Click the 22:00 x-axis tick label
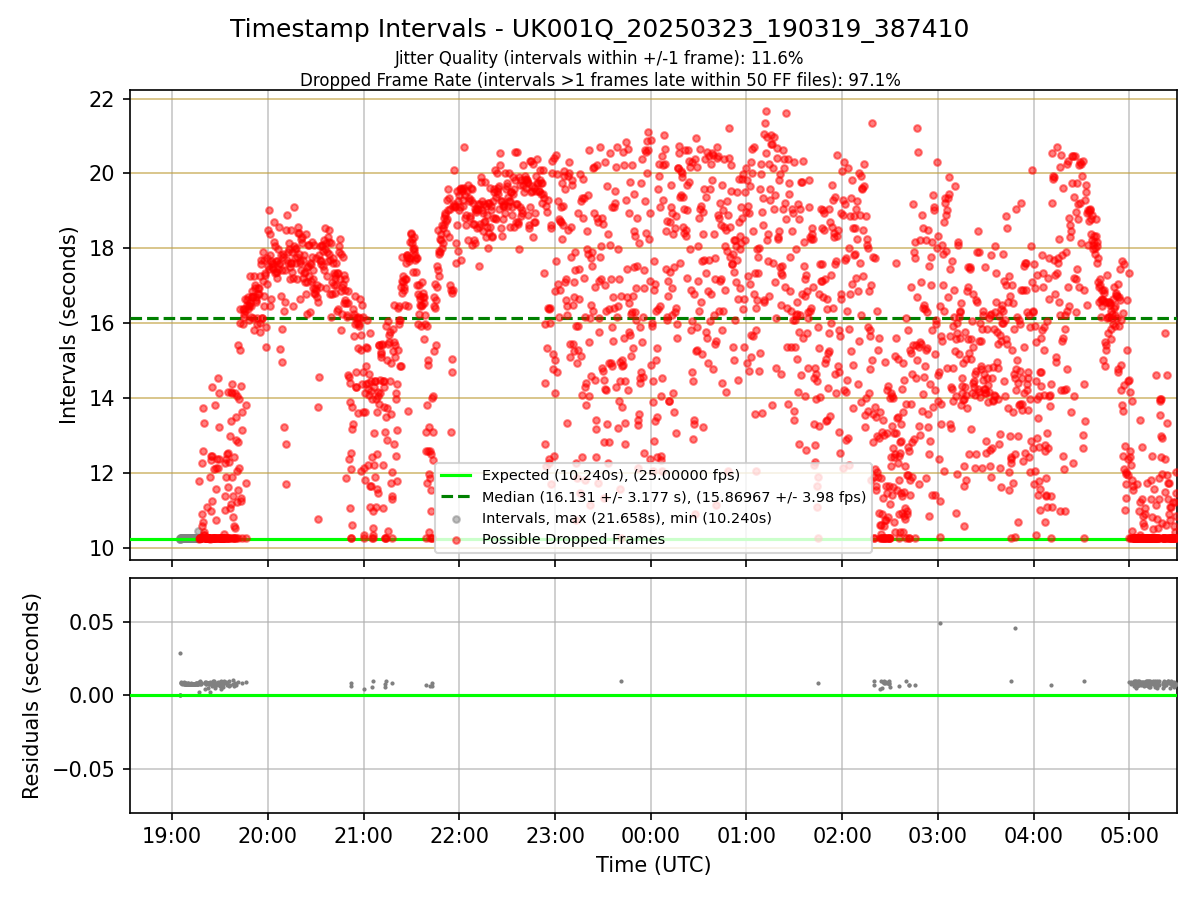Screen dimensions: 1200x900 tap(459, 835)
